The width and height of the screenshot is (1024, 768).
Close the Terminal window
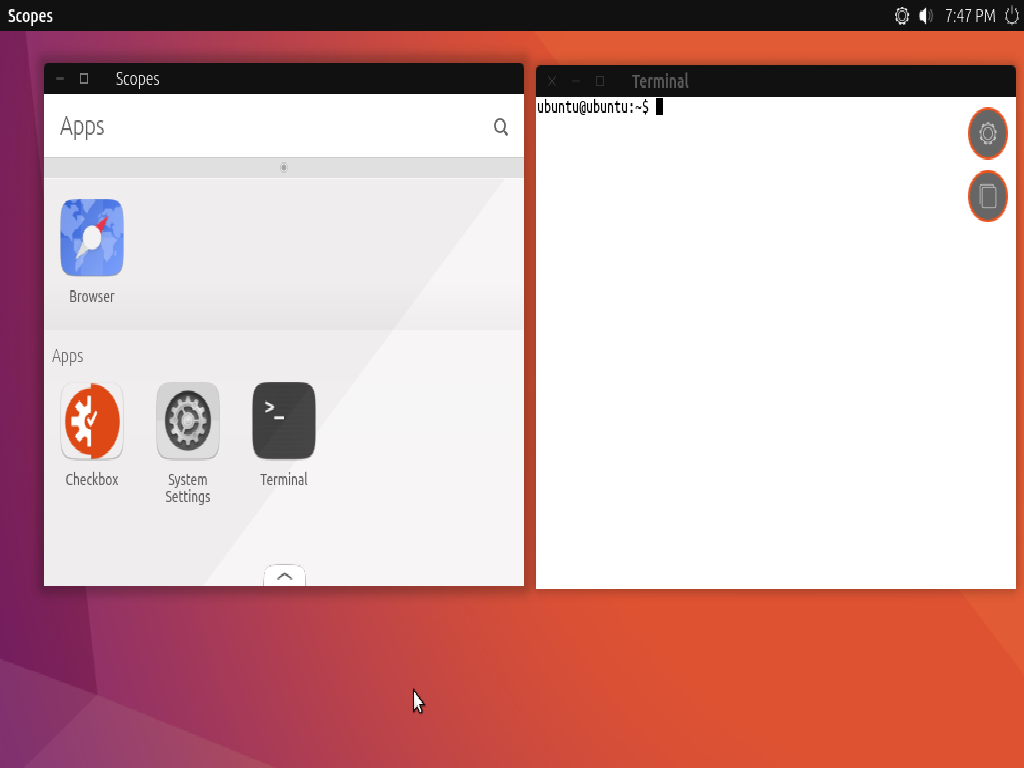point(552,81)
